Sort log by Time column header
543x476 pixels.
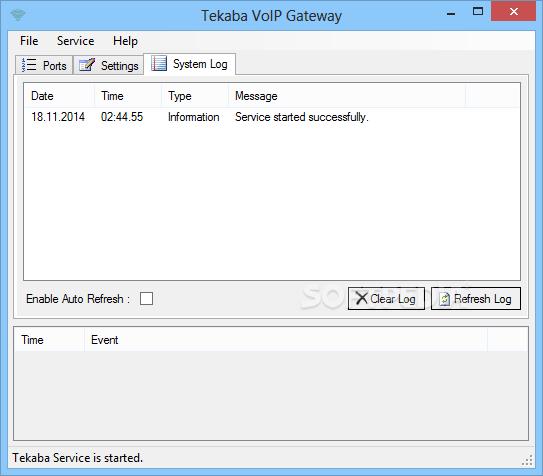128,96
